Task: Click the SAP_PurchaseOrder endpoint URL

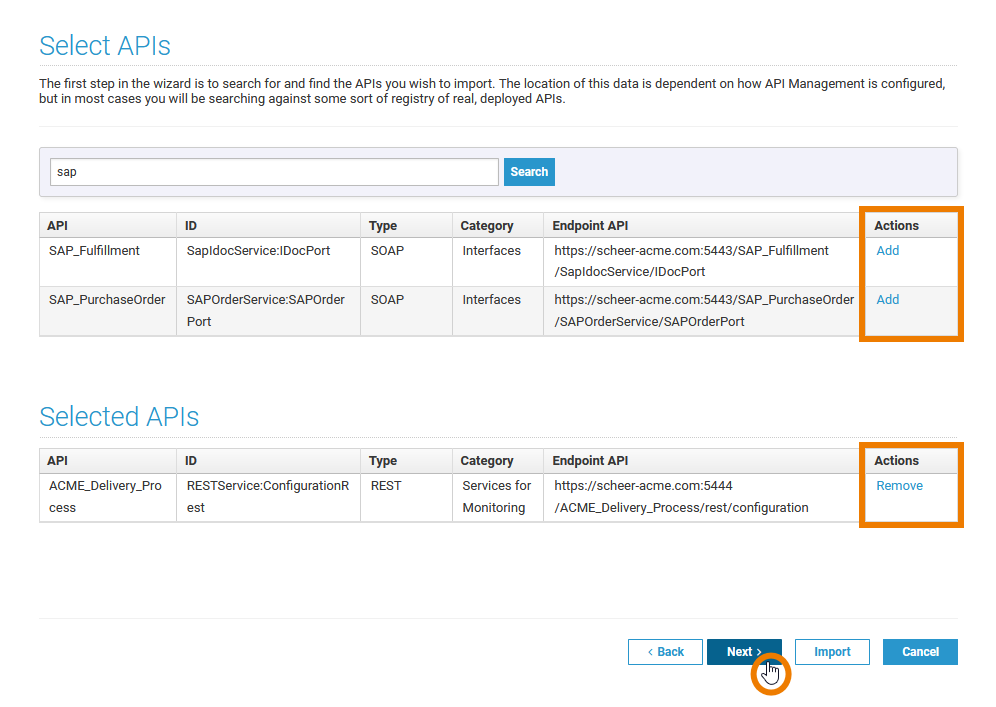Action: click(704, 310)
